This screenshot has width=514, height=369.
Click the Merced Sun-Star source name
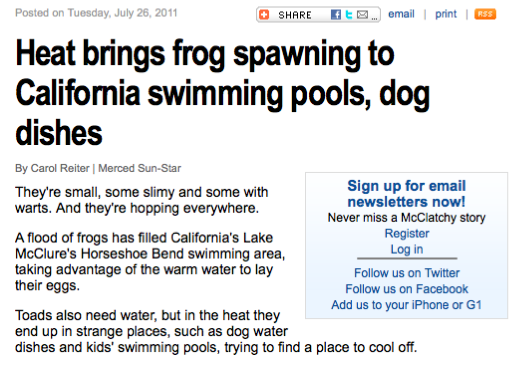coord(140,168)
